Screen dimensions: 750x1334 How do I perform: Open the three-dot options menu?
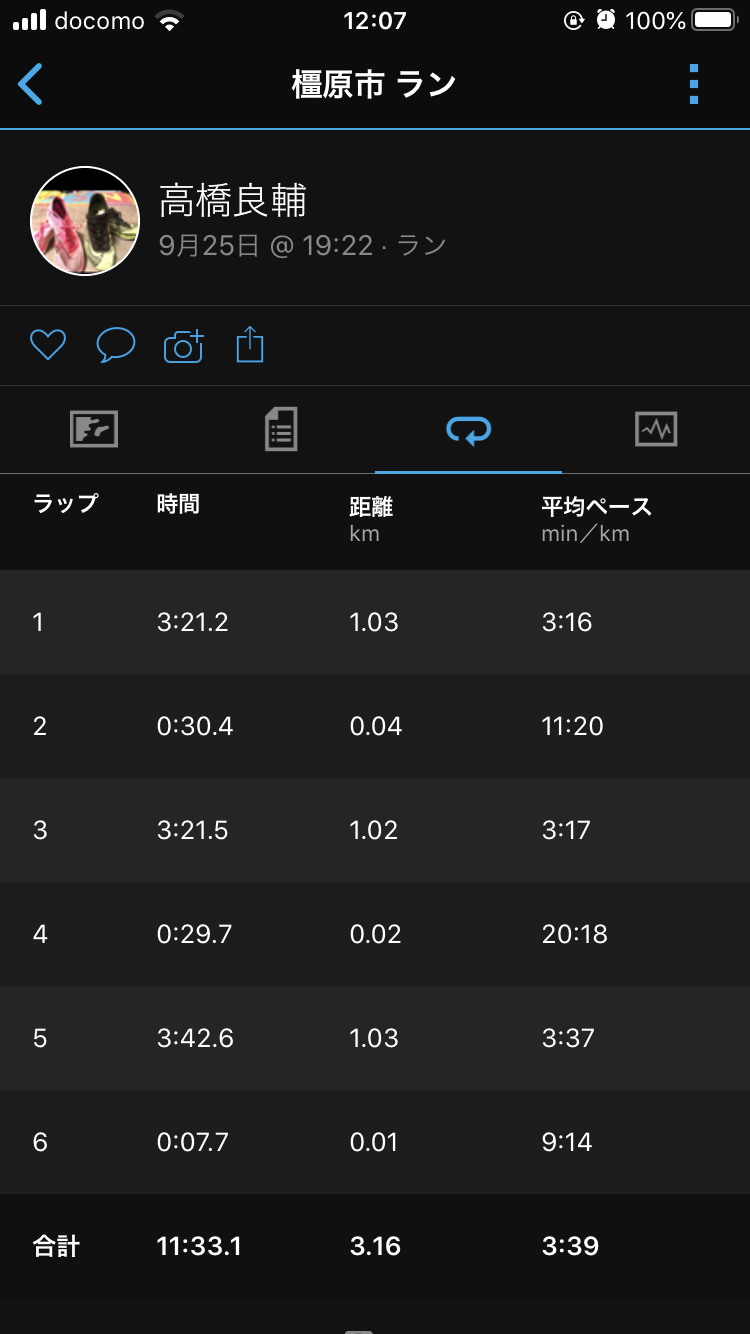pos(694,85)
